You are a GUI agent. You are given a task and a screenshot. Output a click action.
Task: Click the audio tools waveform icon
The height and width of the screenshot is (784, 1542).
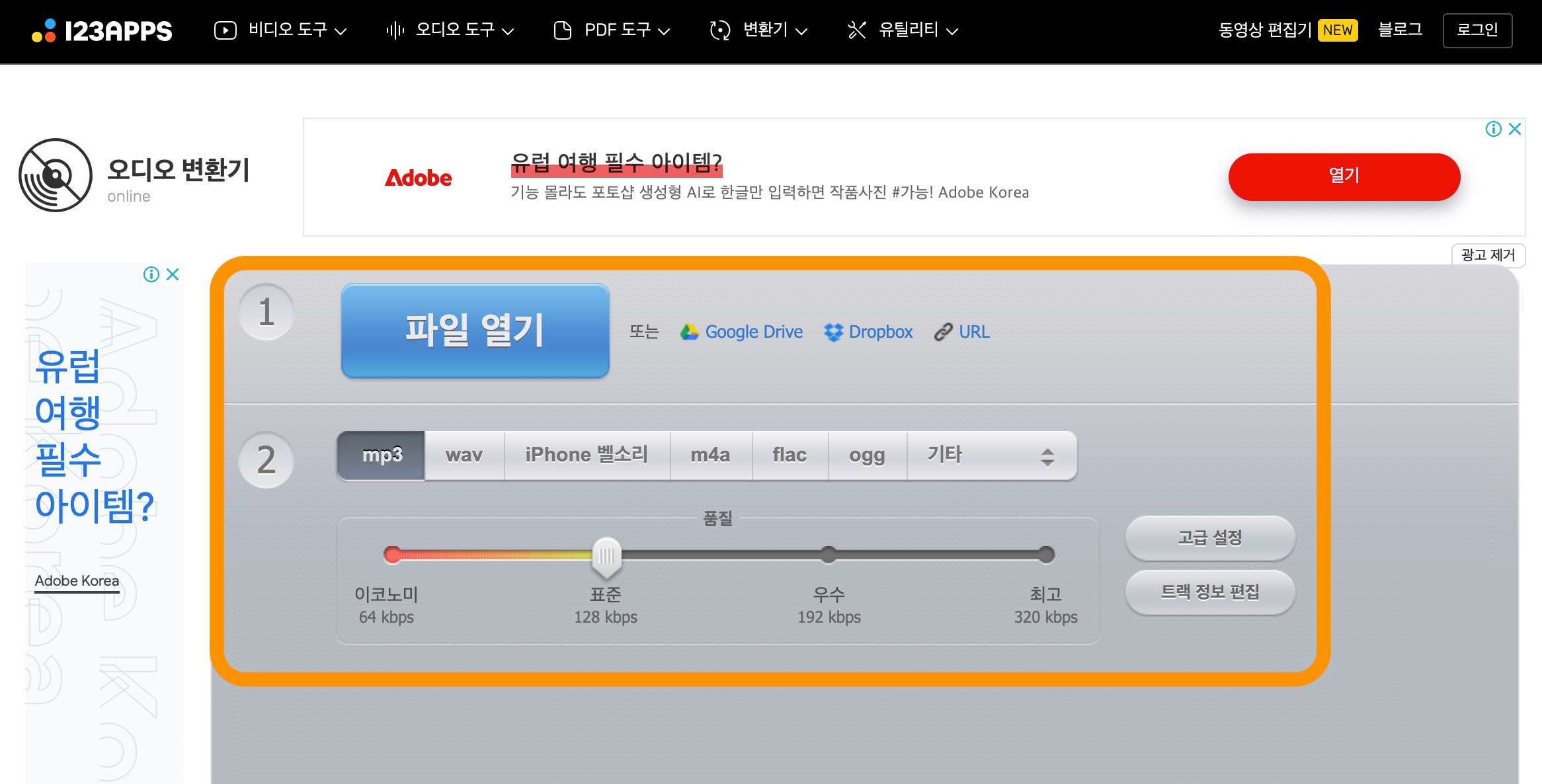point(395,30)
